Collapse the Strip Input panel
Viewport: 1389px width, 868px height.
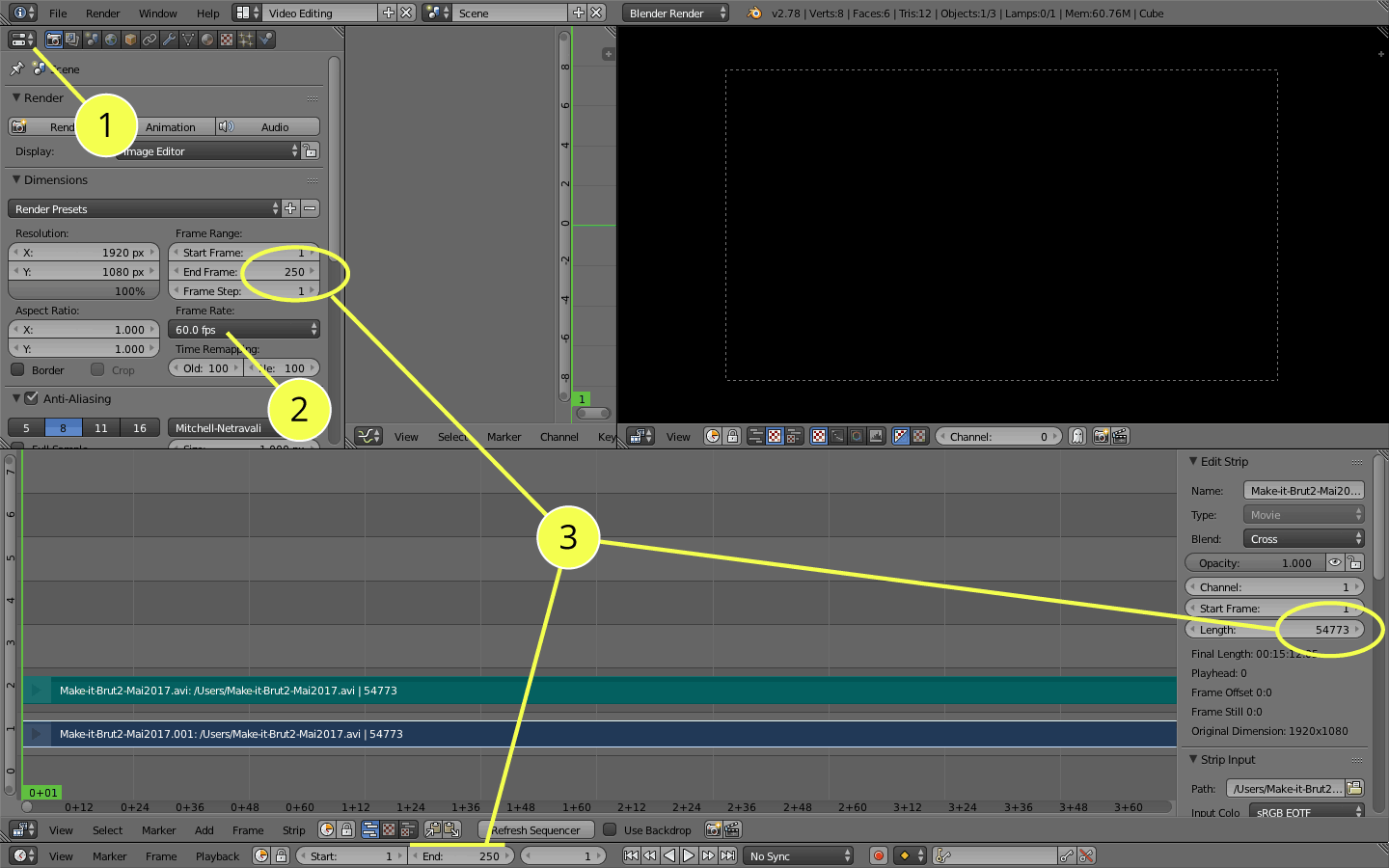tap(1193, 759)
